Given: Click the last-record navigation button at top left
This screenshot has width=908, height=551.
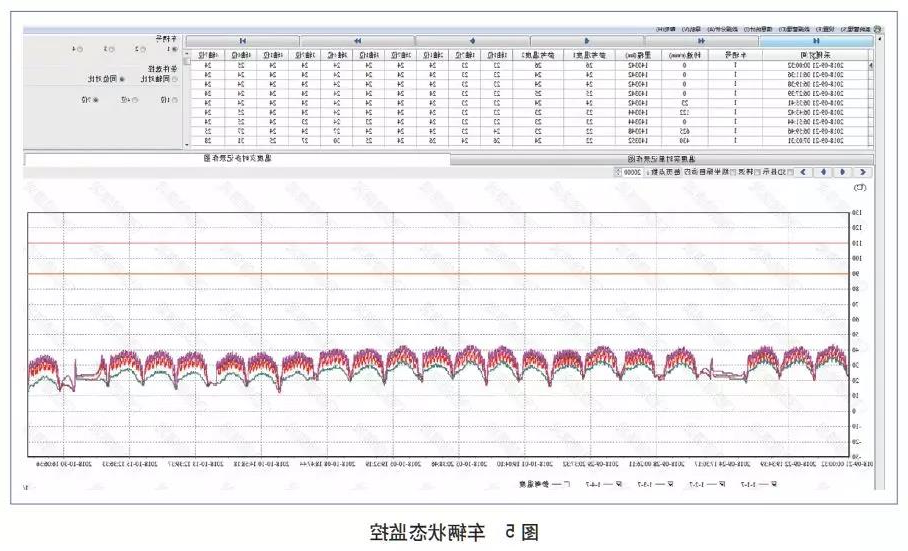Looking at the screenshot, I should coord(242,40).
